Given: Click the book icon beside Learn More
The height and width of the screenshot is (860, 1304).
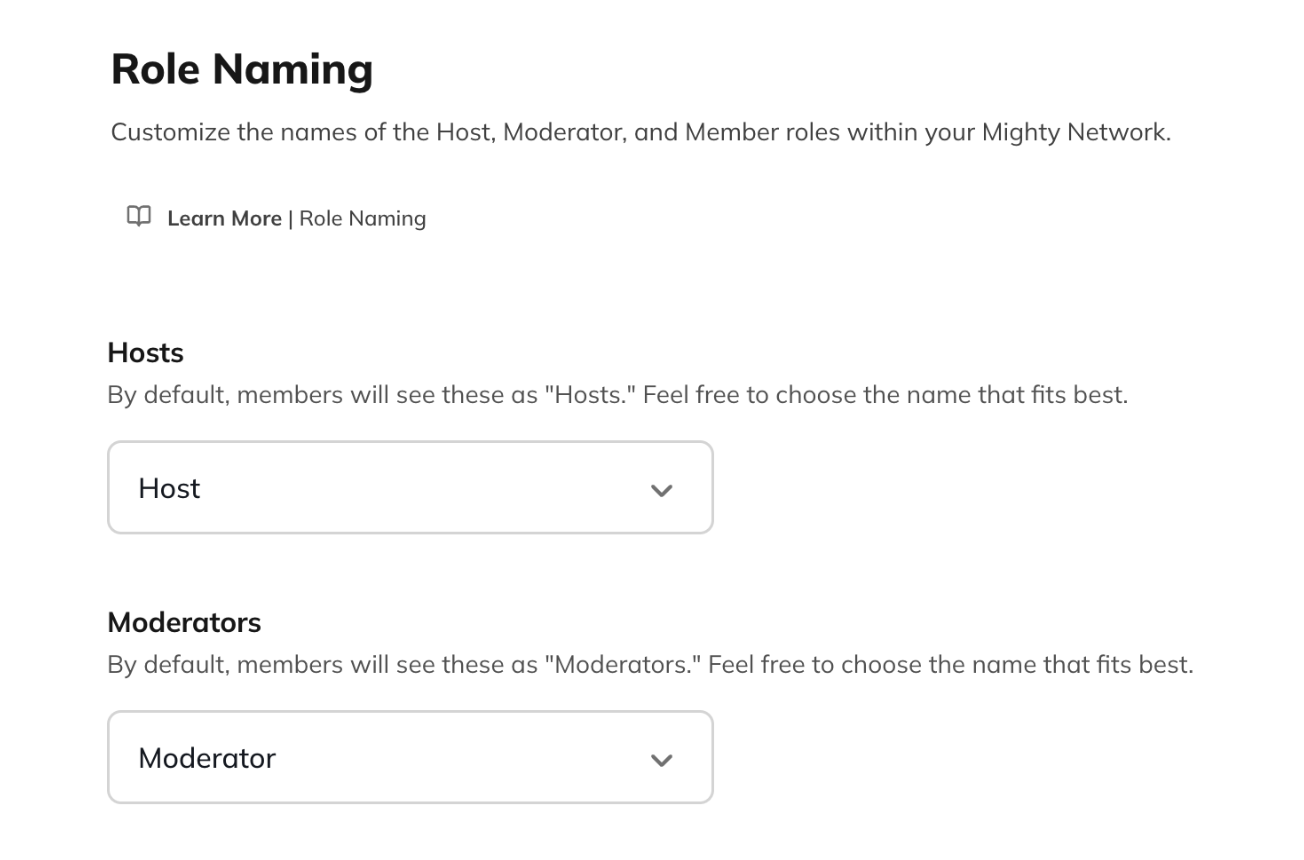Looking at the screenshot, I should pos(138,217).
